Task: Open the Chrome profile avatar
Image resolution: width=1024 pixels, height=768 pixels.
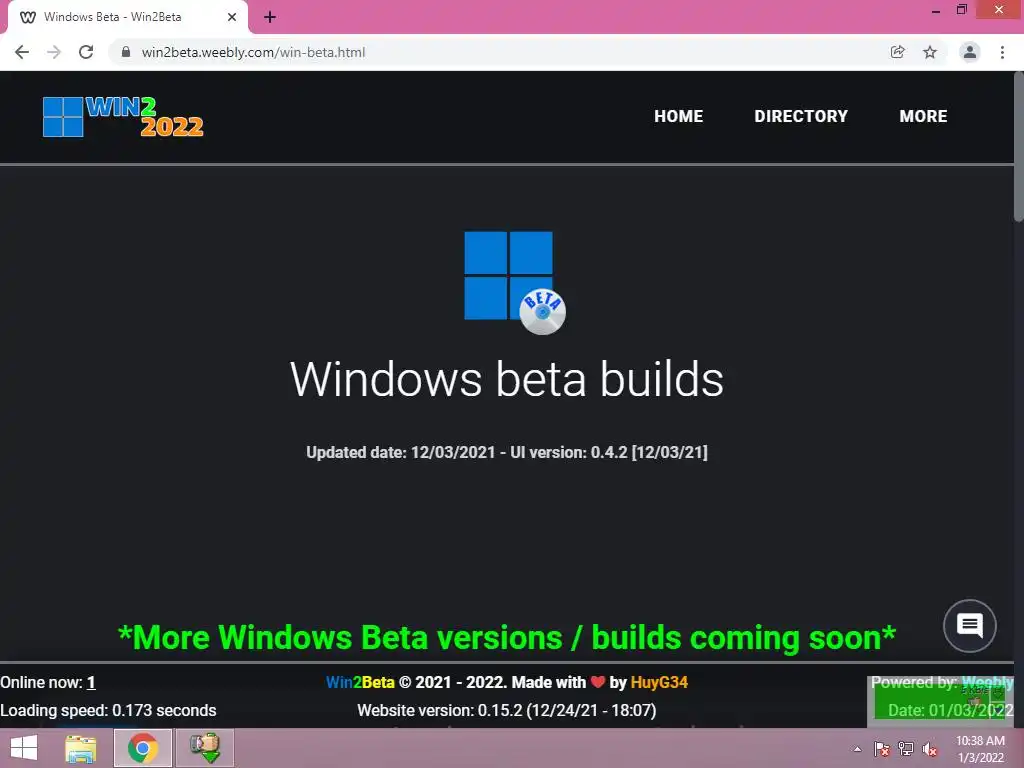Action: [970, 52]
